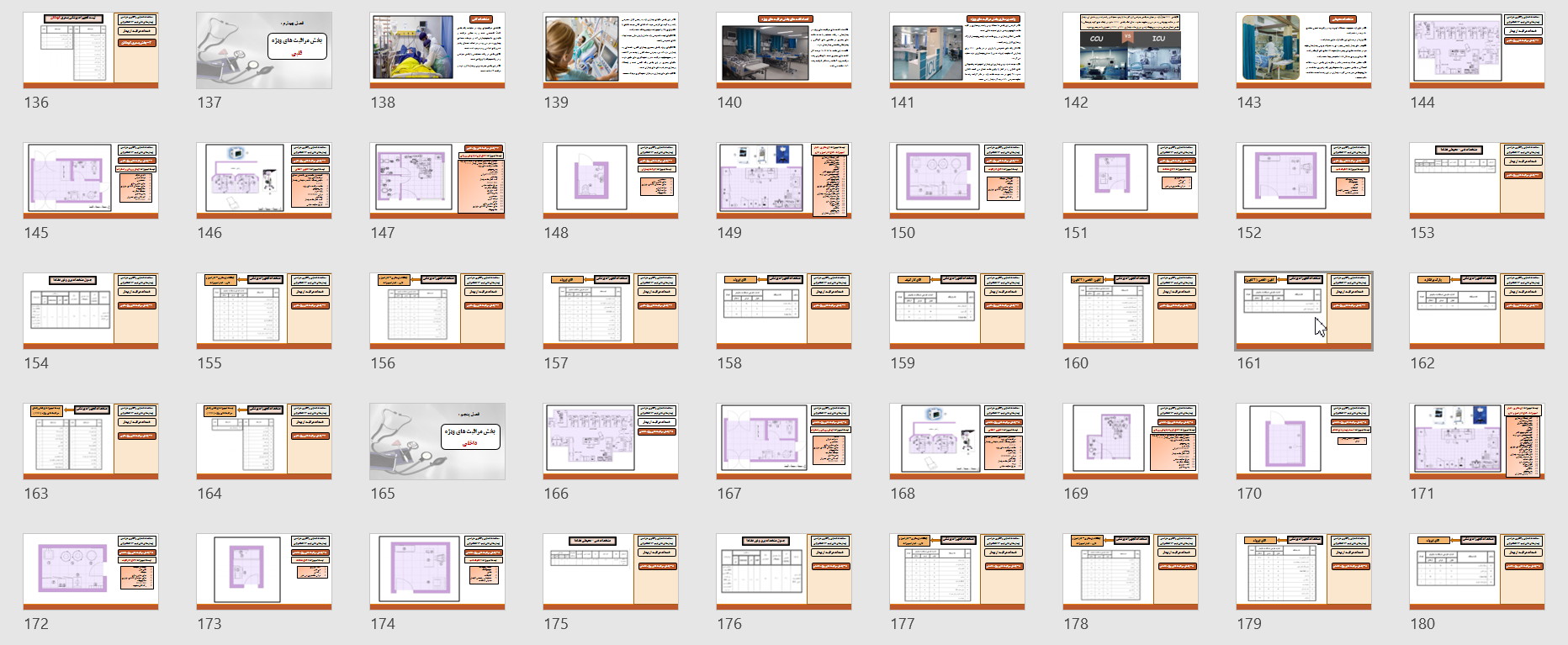Click slide 180 thumbnail
Viewport: 1568px width, 645px height.
tap(1477, 572)
